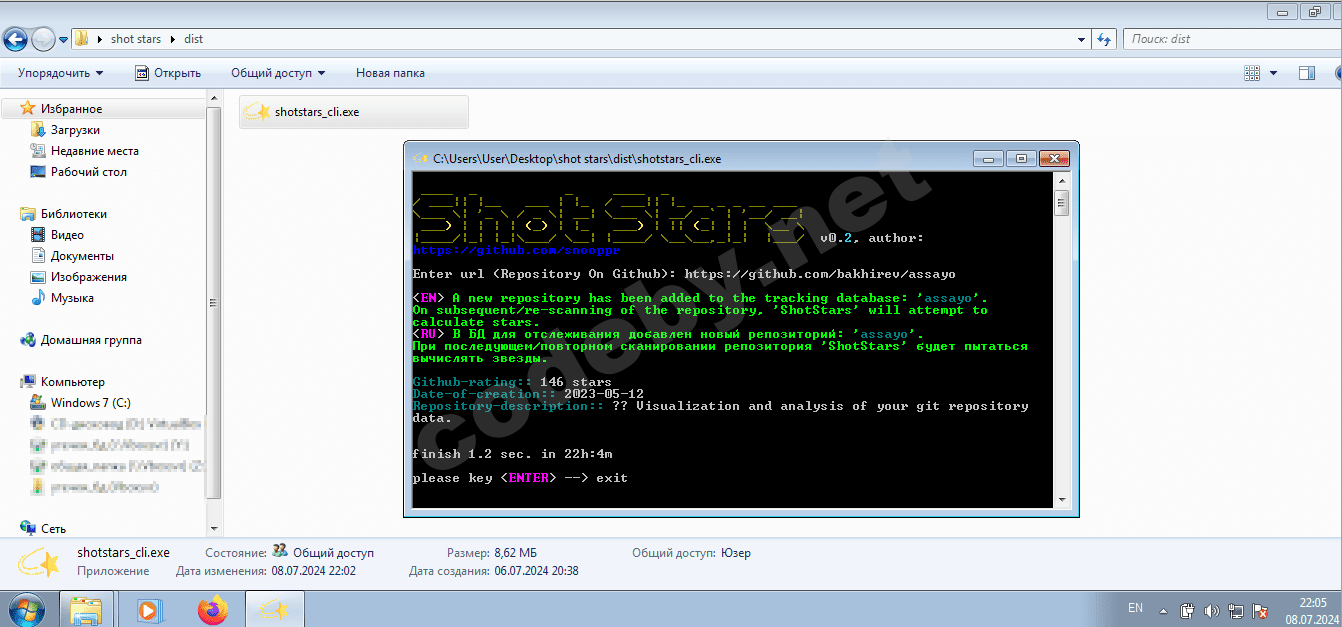The width and height of the screenshot is (1342, 627).
Task: Click the ShotStars taskbar icon
Action: (274, 609)
